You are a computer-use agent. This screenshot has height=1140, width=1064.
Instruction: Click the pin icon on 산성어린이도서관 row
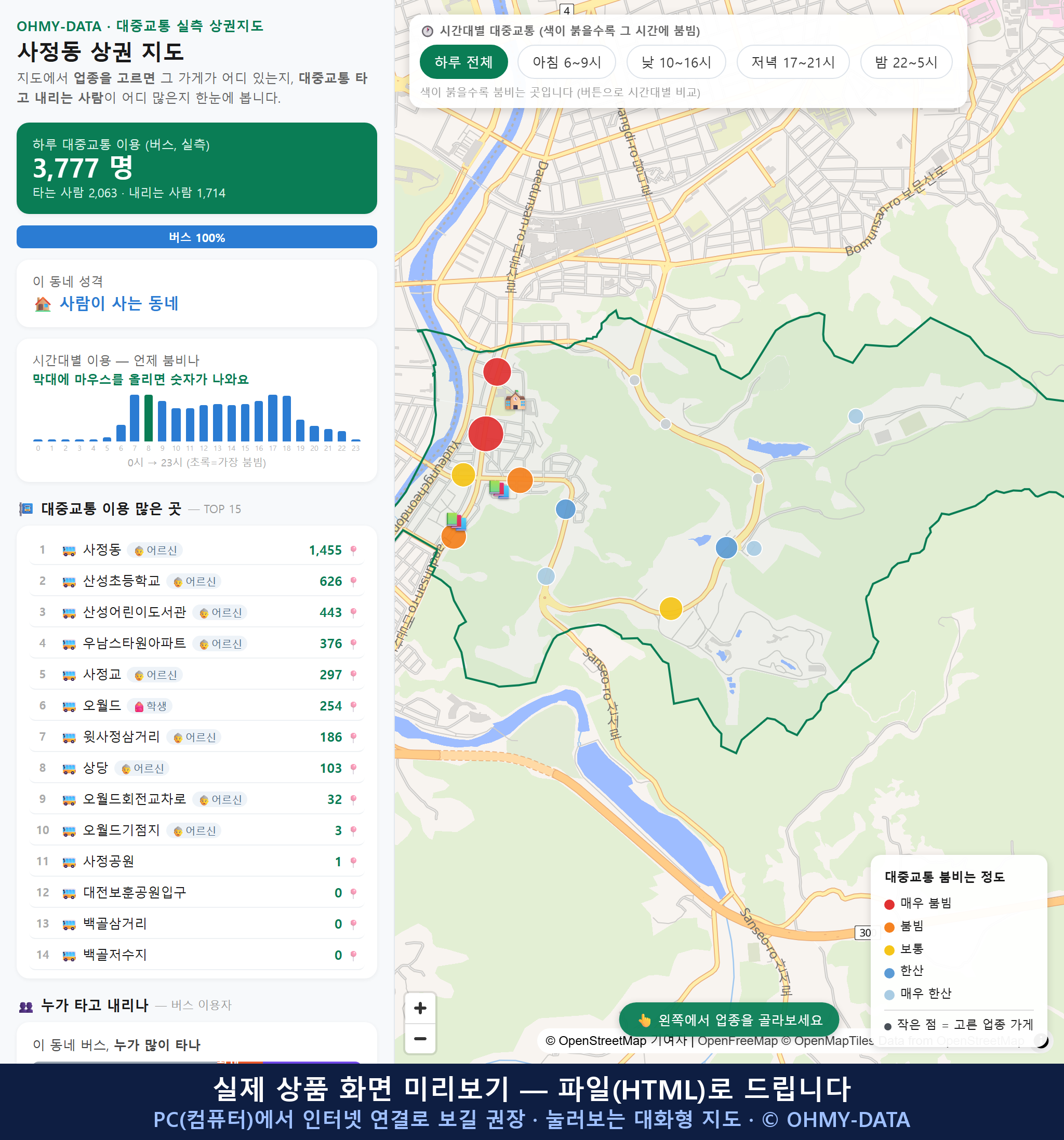pyautogui.click(x=353, y=612)
